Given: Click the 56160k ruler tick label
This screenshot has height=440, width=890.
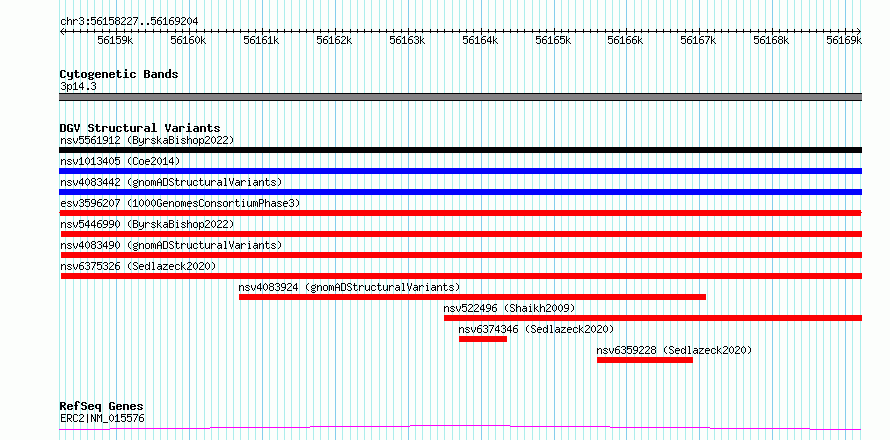Looking at the screenshot, I should coord(188,40).
